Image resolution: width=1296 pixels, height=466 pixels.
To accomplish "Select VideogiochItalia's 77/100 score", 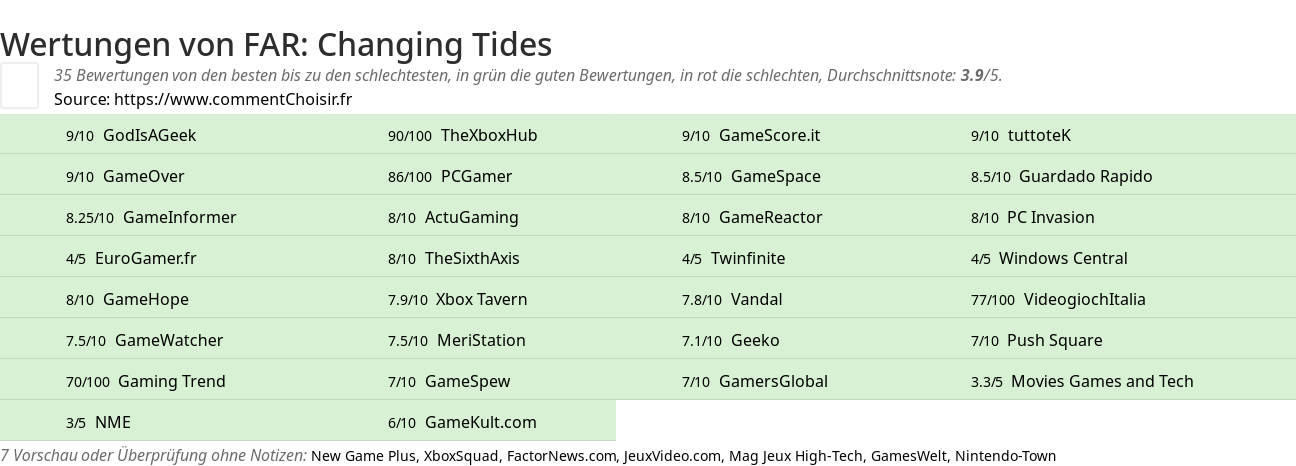I will 1071,299.
